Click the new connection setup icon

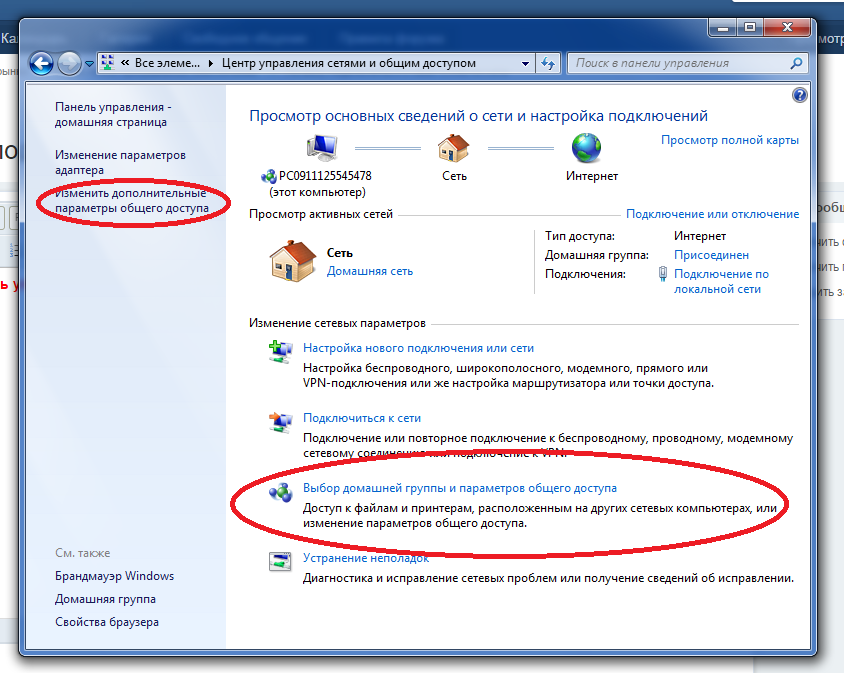(280, 352)
